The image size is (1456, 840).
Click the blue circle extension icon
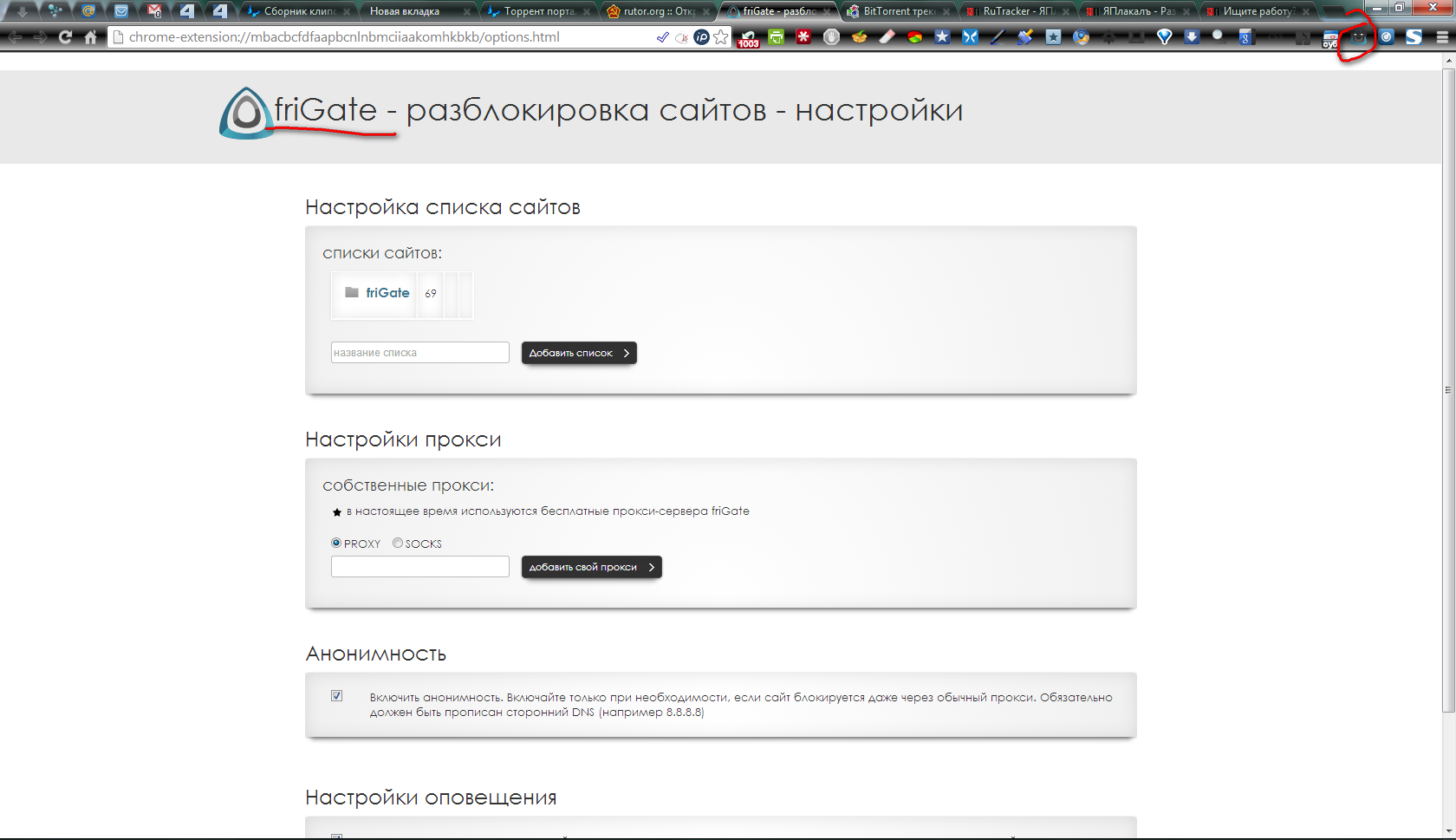pos(1387,37)
